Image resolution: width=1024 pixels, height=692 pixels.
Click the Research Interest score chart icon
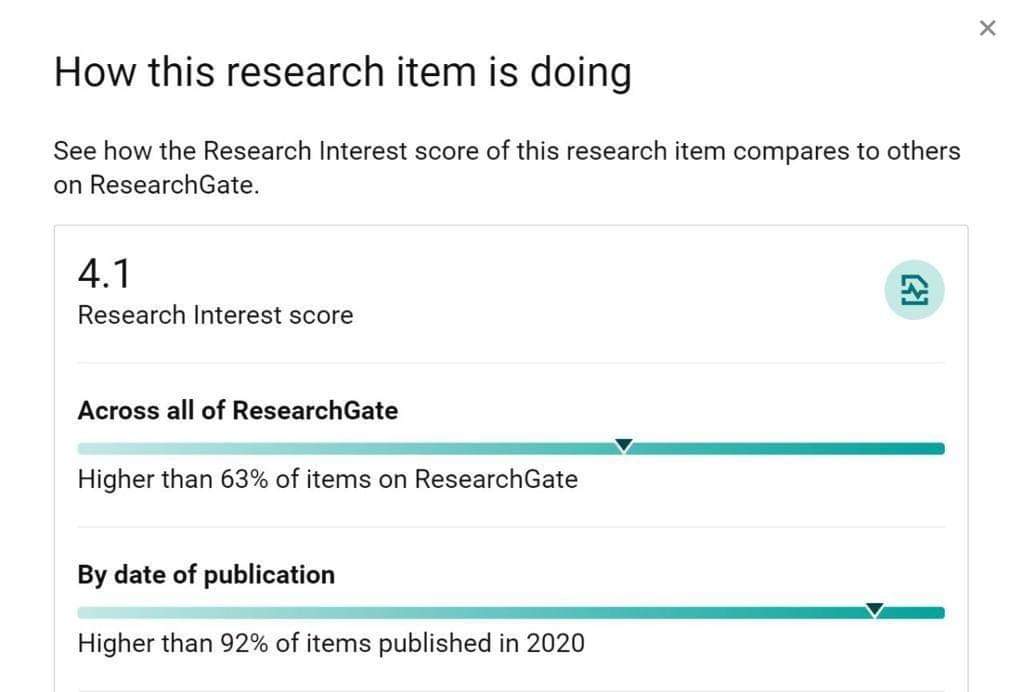(x=914, y=290)
